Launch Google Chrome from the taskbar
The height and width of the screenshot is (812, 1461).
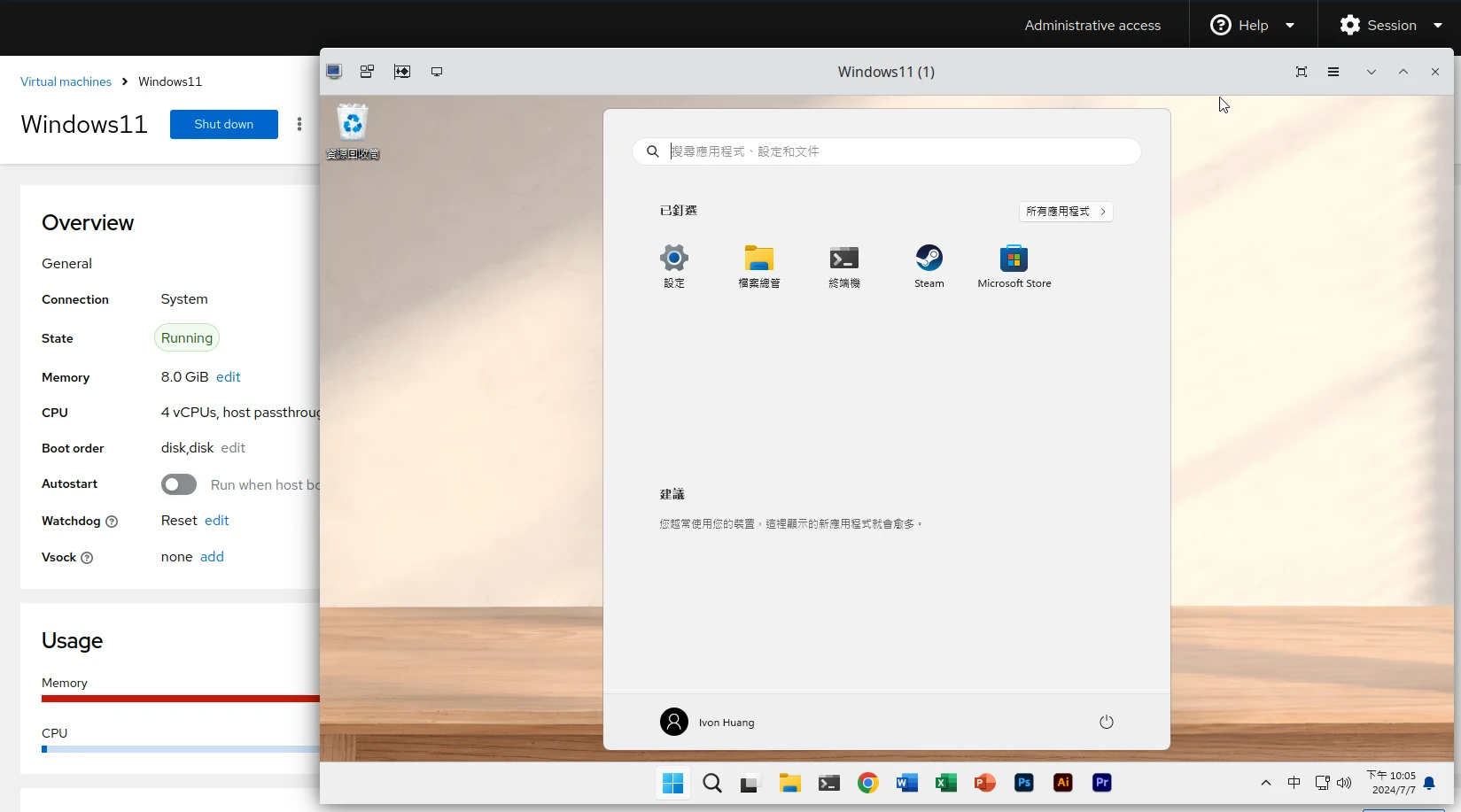(867, 783)
